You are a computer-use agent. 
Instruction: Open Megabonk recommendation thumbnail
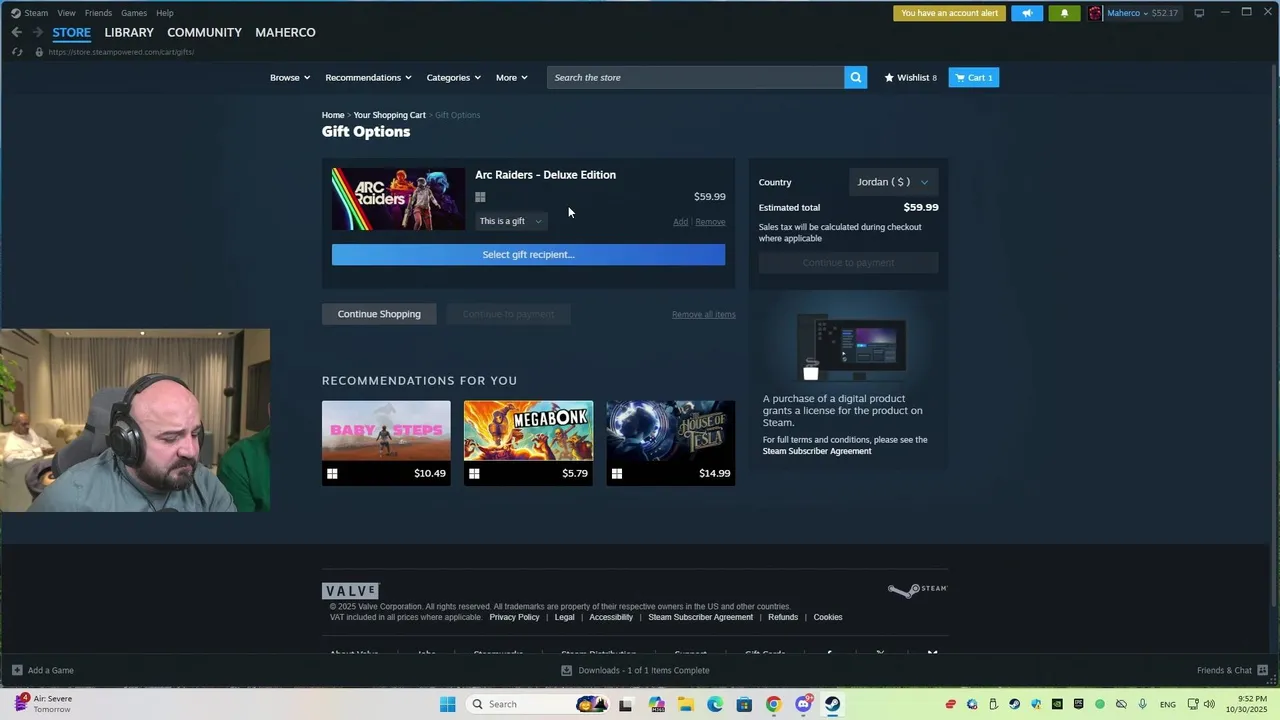pos(528,431)
